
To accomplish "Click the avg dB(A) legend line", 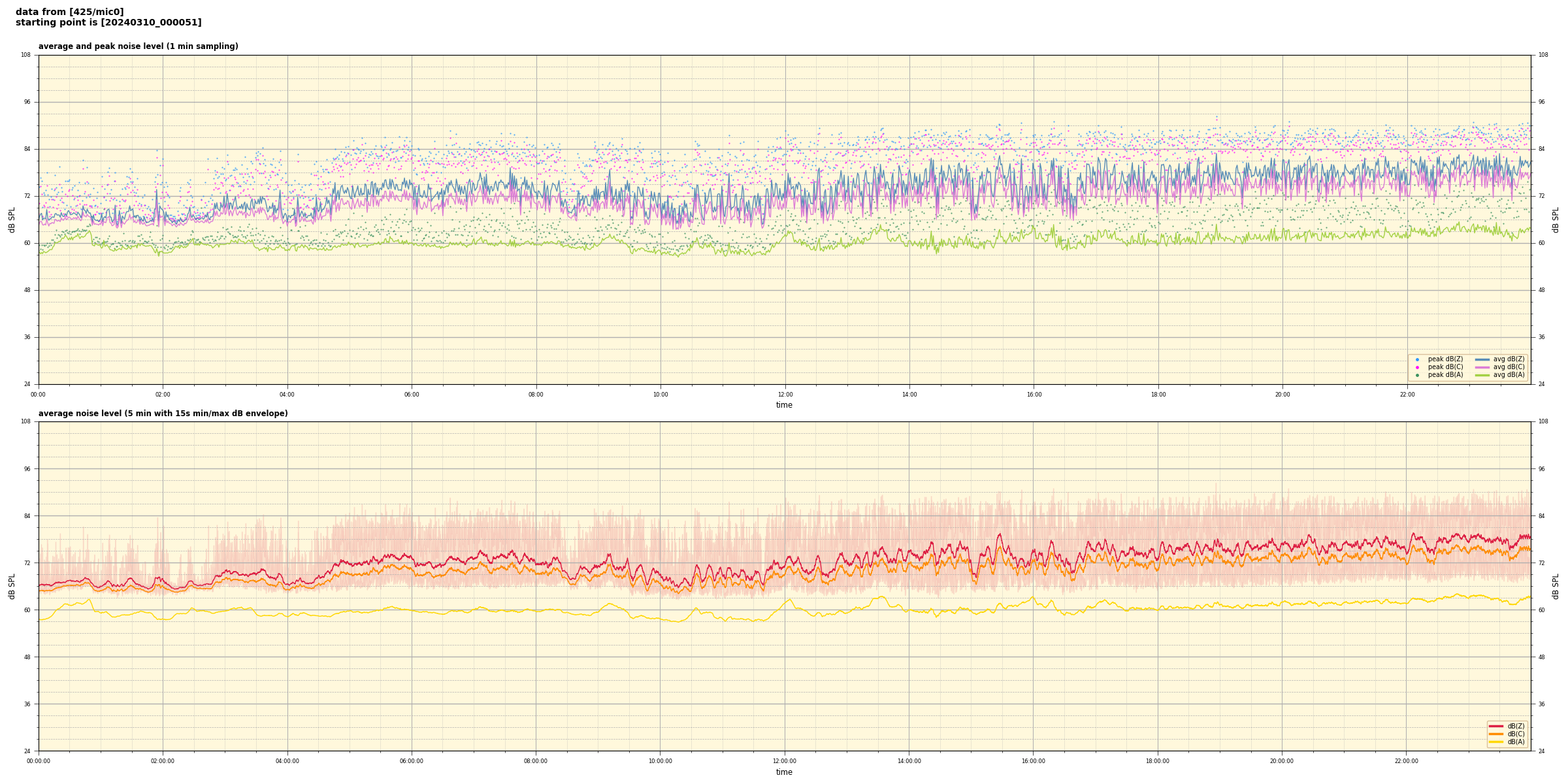I will pos(1482,375).
